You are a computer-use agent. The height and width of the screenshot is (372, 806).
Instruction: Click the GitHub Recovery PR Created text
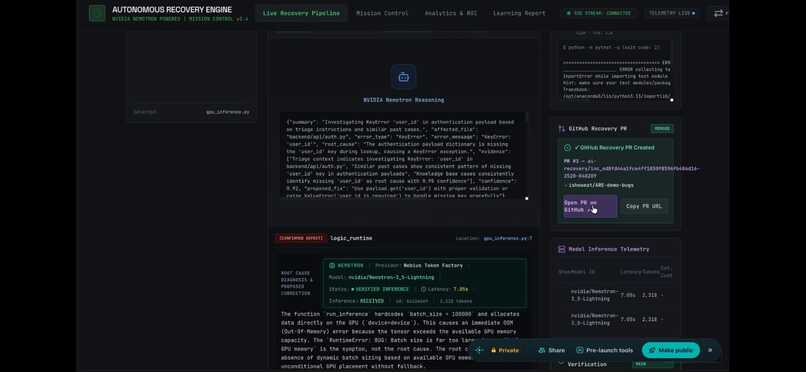(x=614, y=147)
